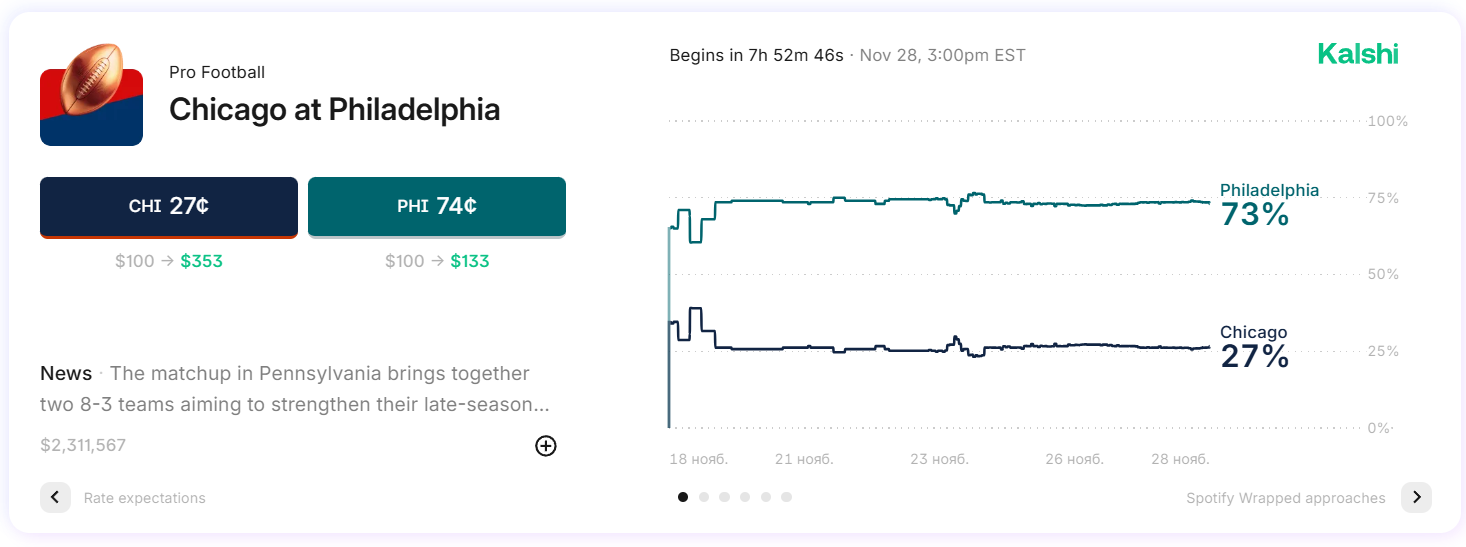Viewport: 1466px width, 547px height.
Task: Open the Chicago at Philadelphia title
Action: tap(334, 109)
